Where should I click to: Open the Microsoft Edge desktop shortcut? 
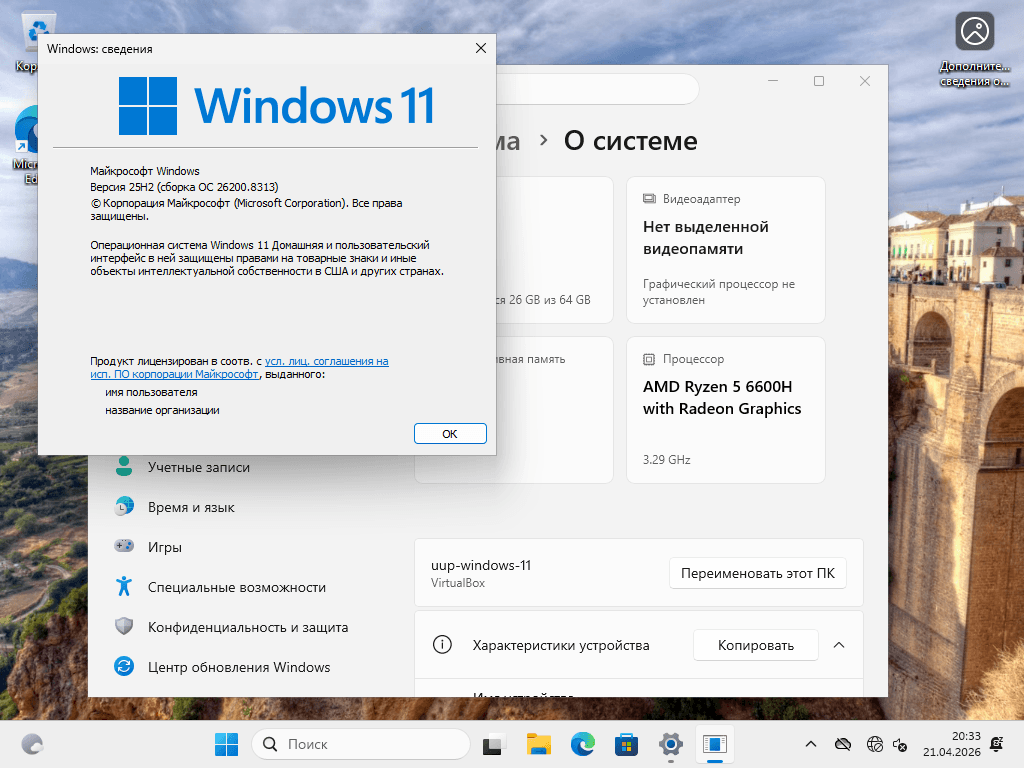30,130
